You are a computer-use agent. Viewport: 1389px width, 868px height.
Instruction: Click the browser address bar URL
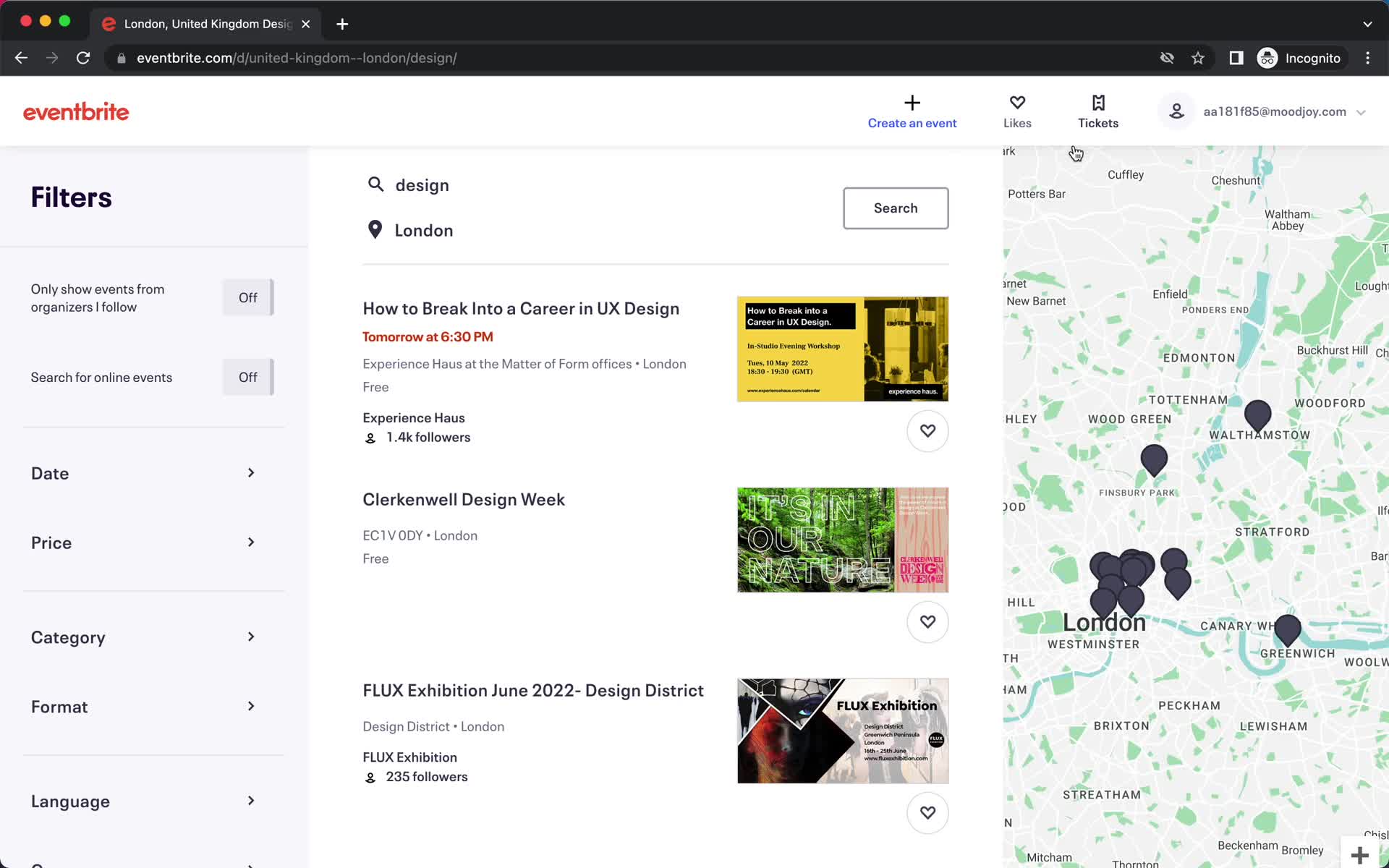[x=297, y=58]
